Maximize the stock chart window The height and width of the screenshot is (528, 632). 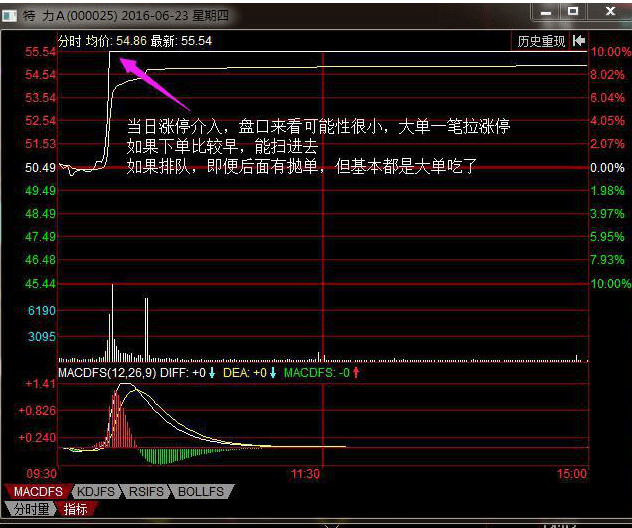click(x=573, y=11)
